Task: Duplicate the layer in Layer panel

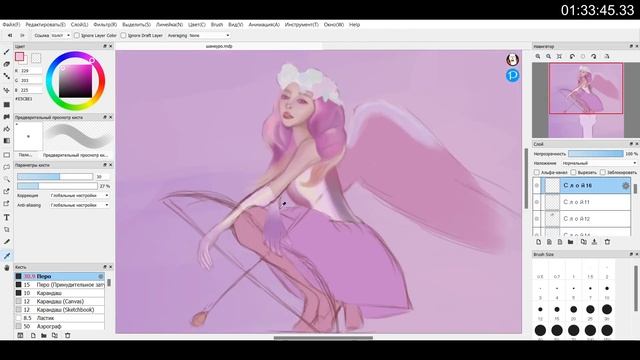Action: [x=583, y=242]
